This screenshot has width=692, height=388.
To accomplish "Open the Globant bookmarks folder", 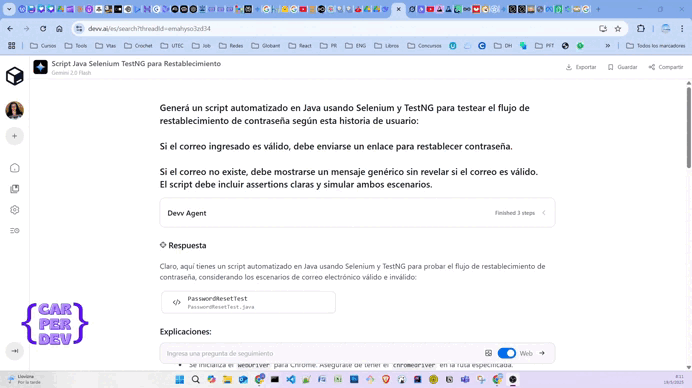I will tap(266, 45).
